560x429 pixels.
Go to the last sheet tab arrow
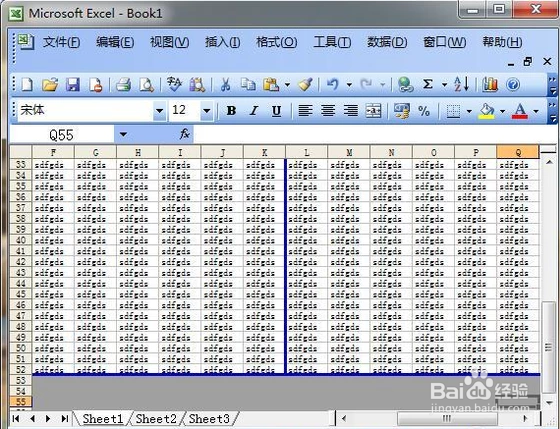point(65,418)
